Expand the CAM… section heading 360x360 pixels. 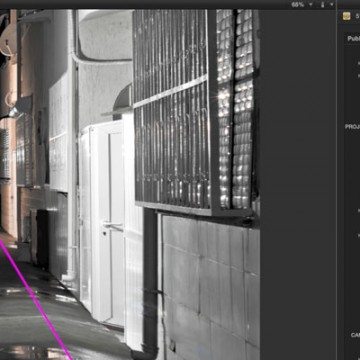click(x=355, y=335)
